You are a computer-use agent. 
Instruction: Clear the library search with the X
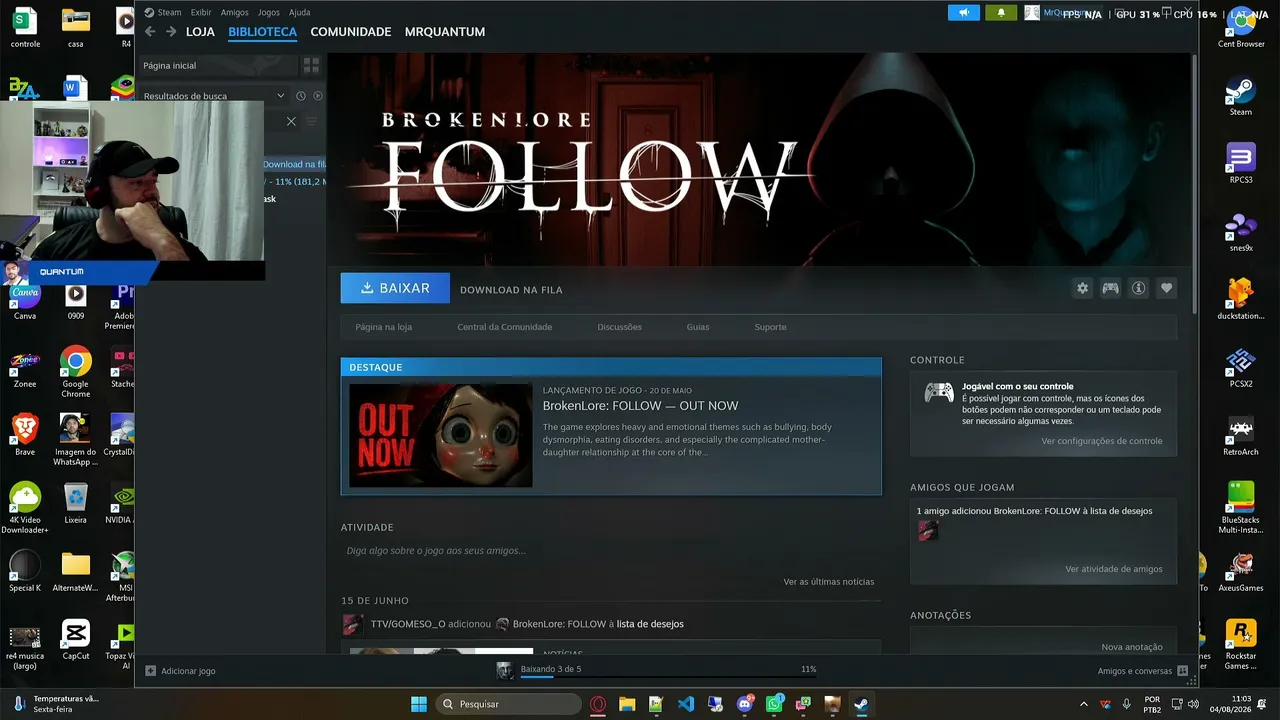(291, 121)
